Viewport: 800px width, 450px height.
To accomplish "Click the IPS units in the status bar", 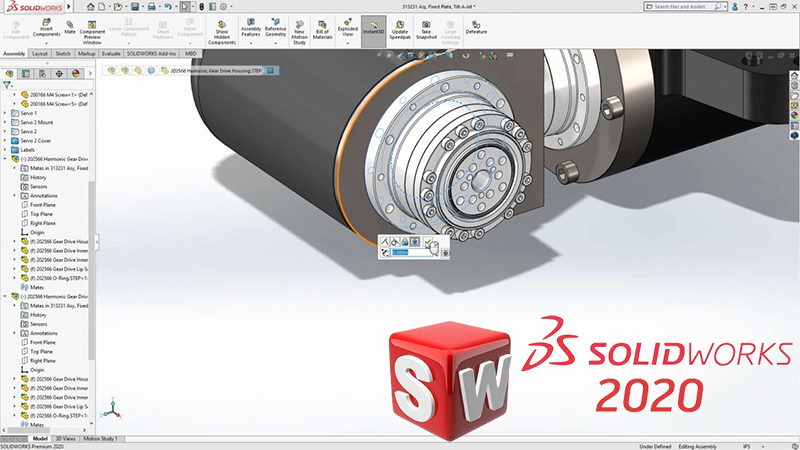I will [x=747, y=446].
